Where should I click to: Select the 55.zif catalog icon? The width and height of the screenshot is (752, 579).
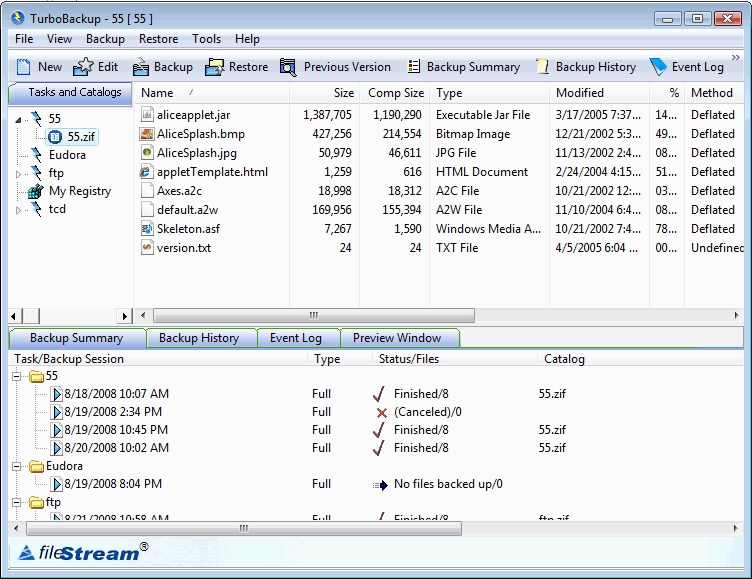point(55,137)
